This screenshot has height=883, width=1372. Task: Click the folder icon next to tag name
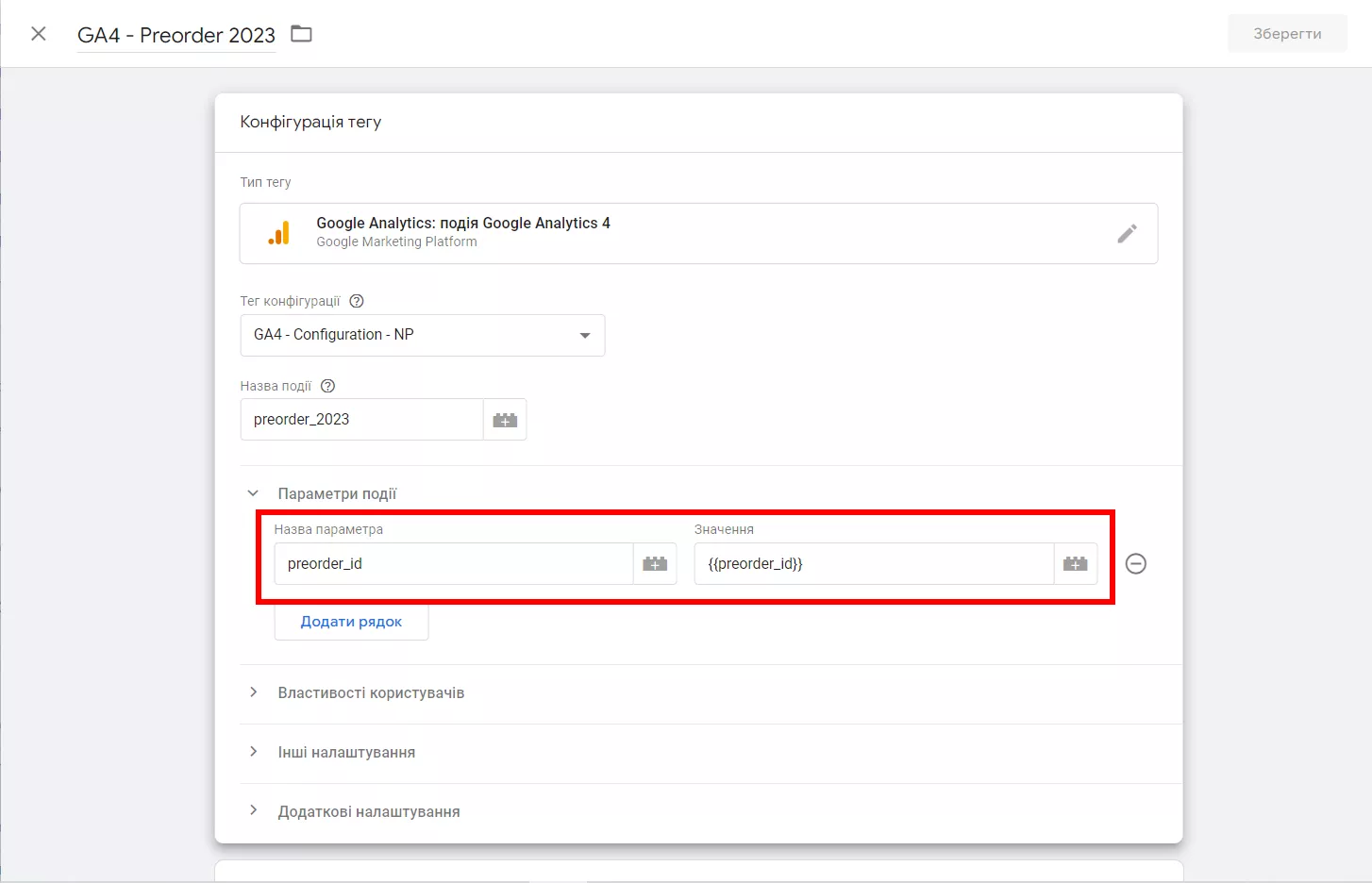click(x=301, y=34)
